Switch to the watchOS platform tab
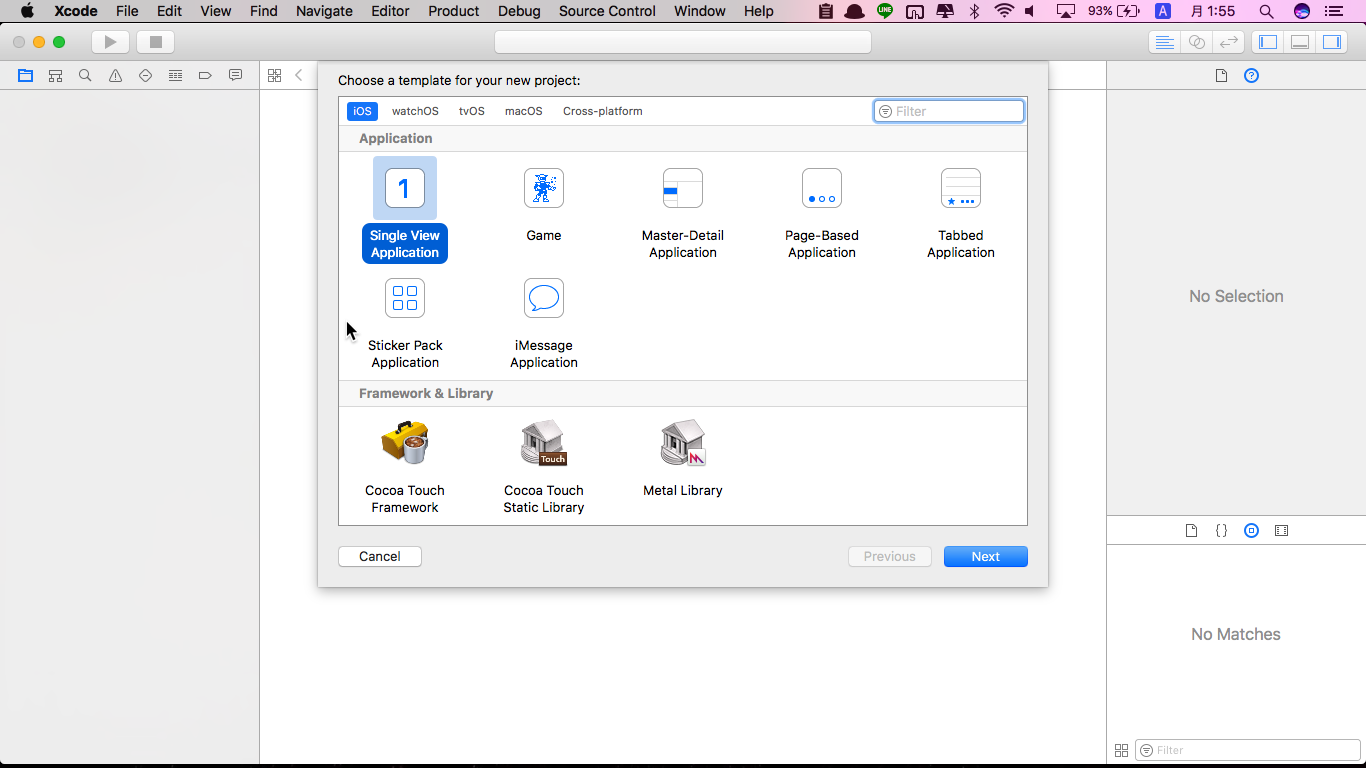 pyautogui.click(x=415, y=111)
